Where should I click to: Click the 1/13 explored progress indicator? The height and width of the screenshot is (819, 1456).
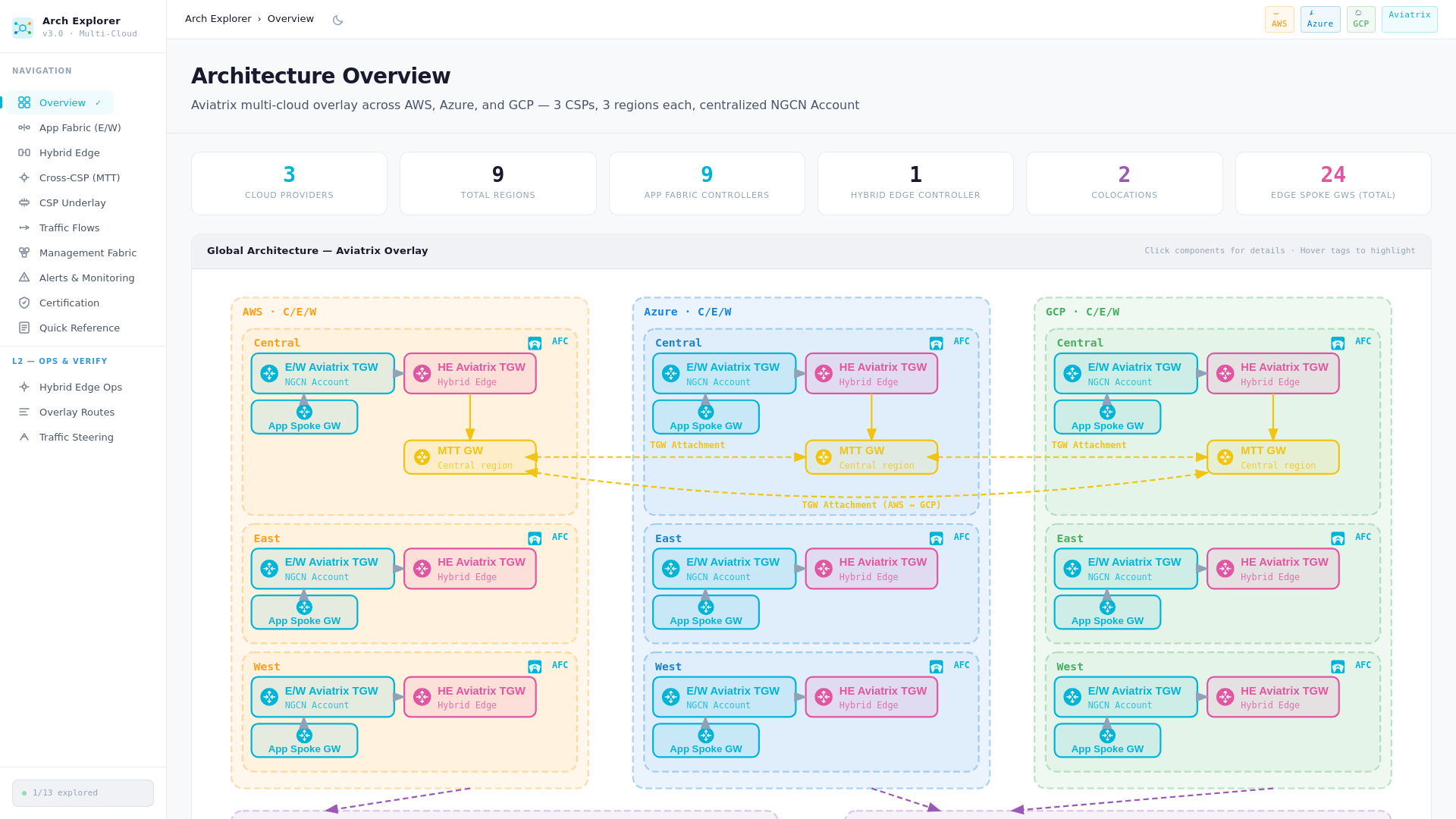click(x=83, y=793)
